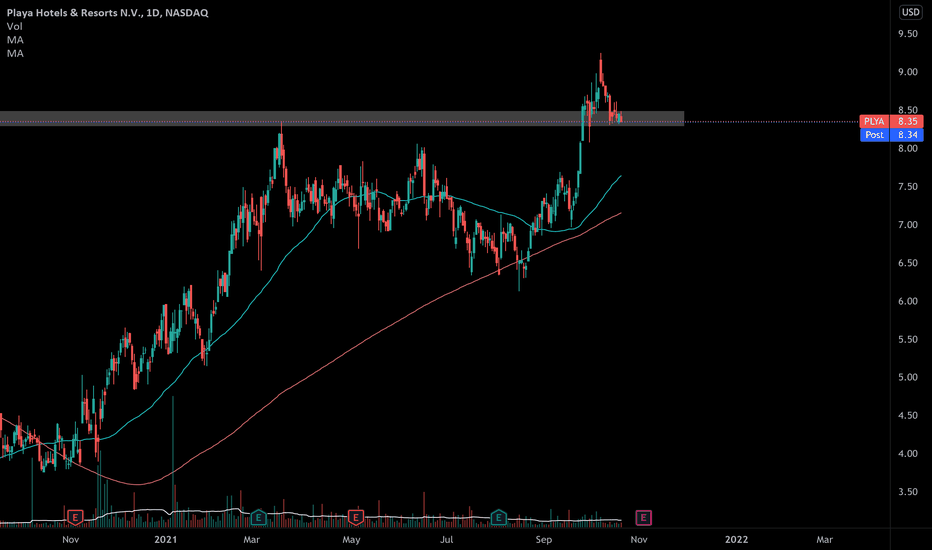Click the May label on time axis

click(351, 539)
